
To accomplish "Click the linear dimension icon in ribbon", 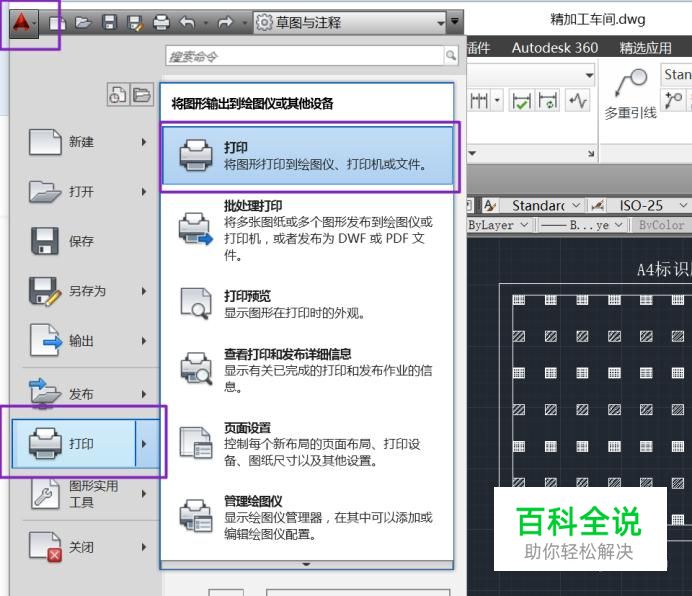I will pyautogui.click(x=480, y=100).
